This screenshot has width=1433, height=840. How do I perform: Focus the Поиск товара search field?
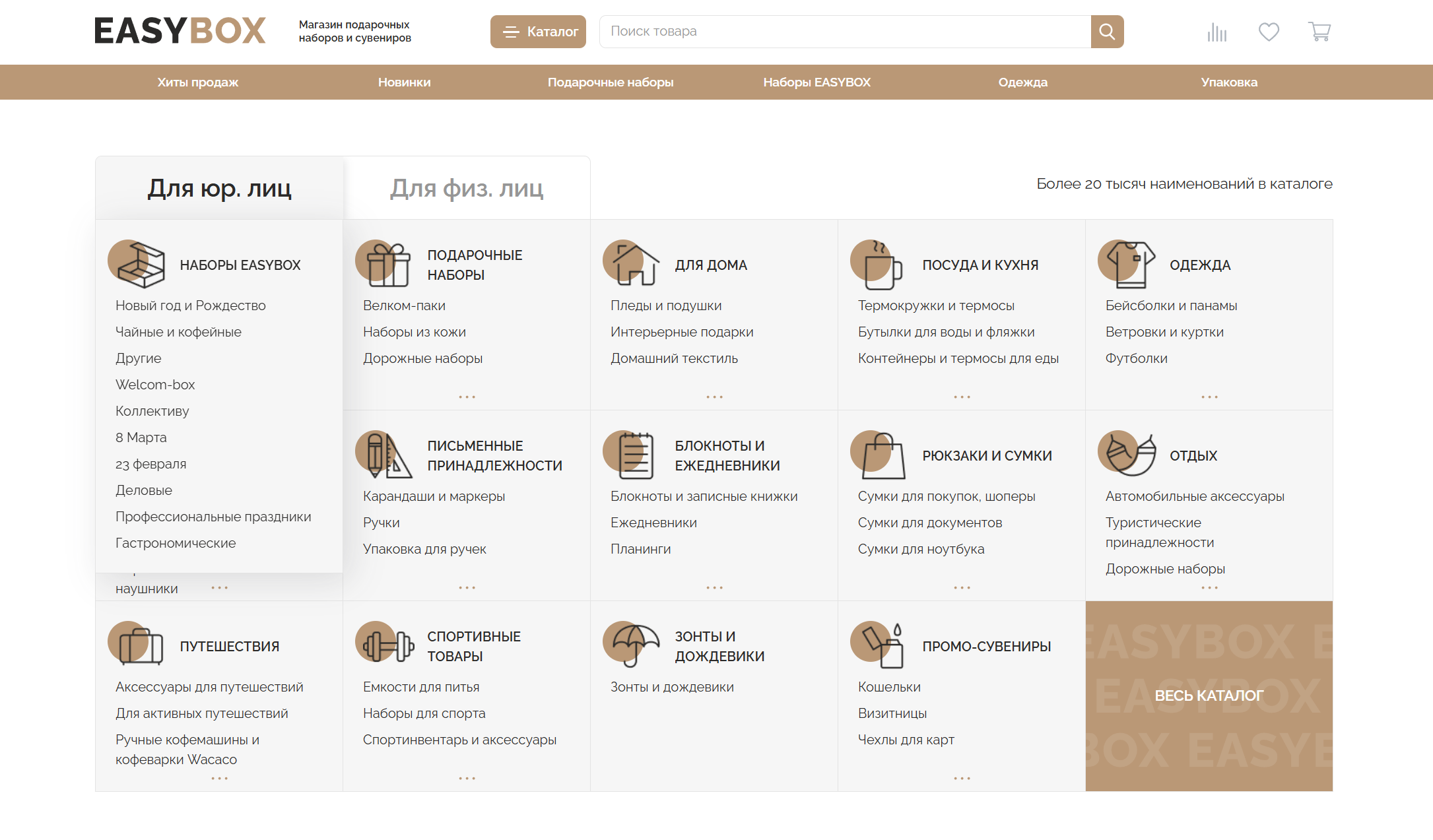pyautogui.click(x=845, y=32)
